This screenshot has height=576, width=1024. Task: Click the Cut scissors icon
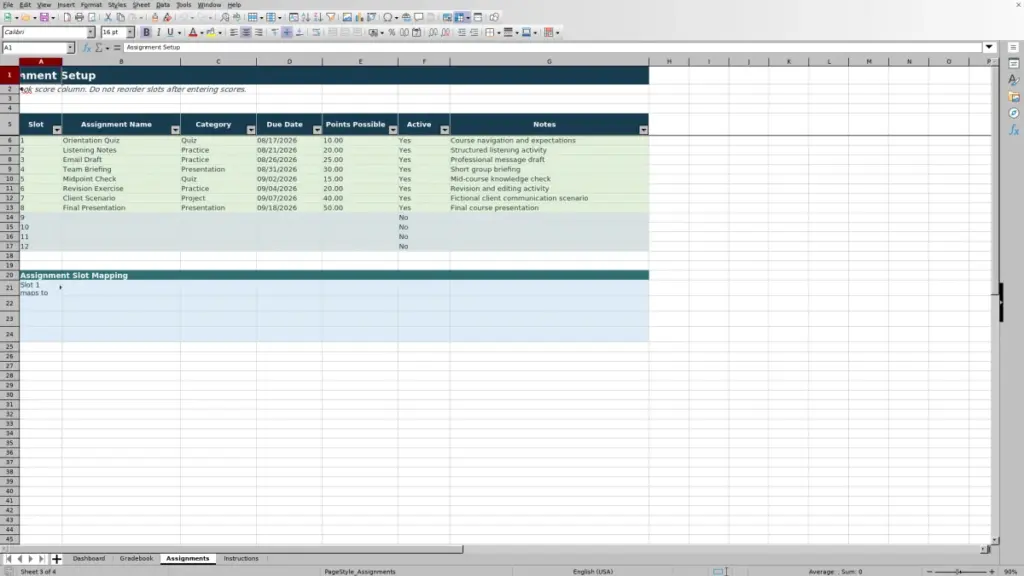click(108, 17)
